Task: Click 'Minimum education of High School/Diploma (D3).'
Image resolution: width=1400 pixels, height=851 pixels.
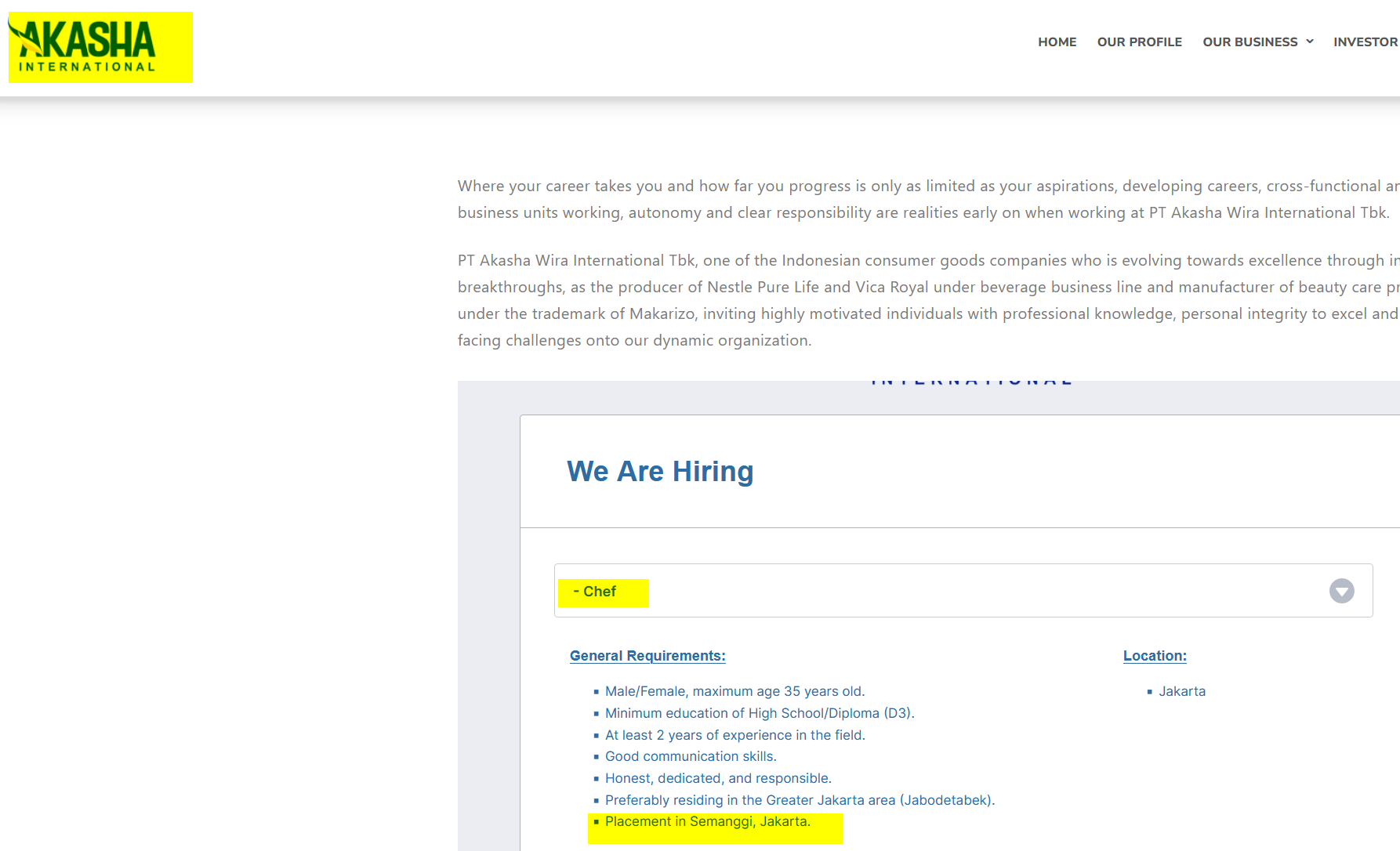Action: [x=760, y=713]
